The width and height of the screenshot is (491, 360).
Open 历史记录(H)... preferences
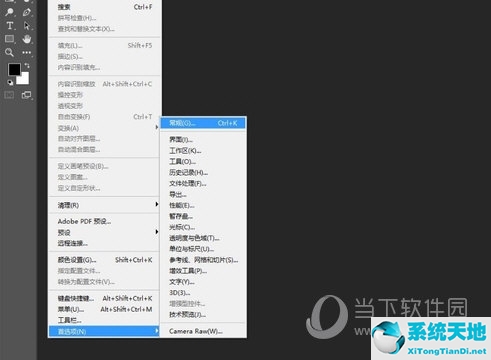click(203, 172)
